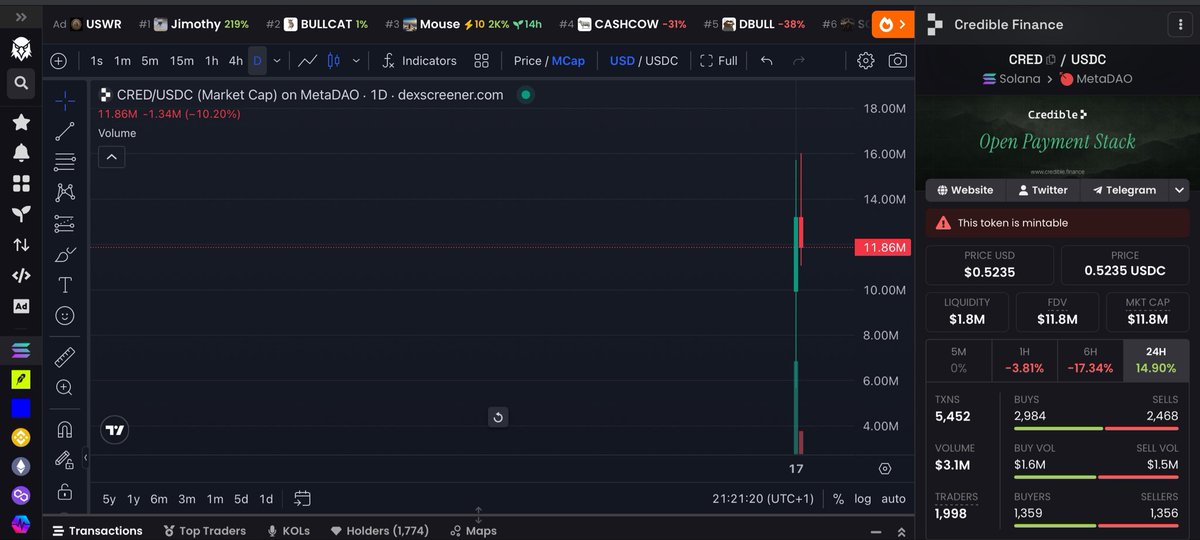Undo the last chart action
The image size is (1200, 540).
click(766, 61)
